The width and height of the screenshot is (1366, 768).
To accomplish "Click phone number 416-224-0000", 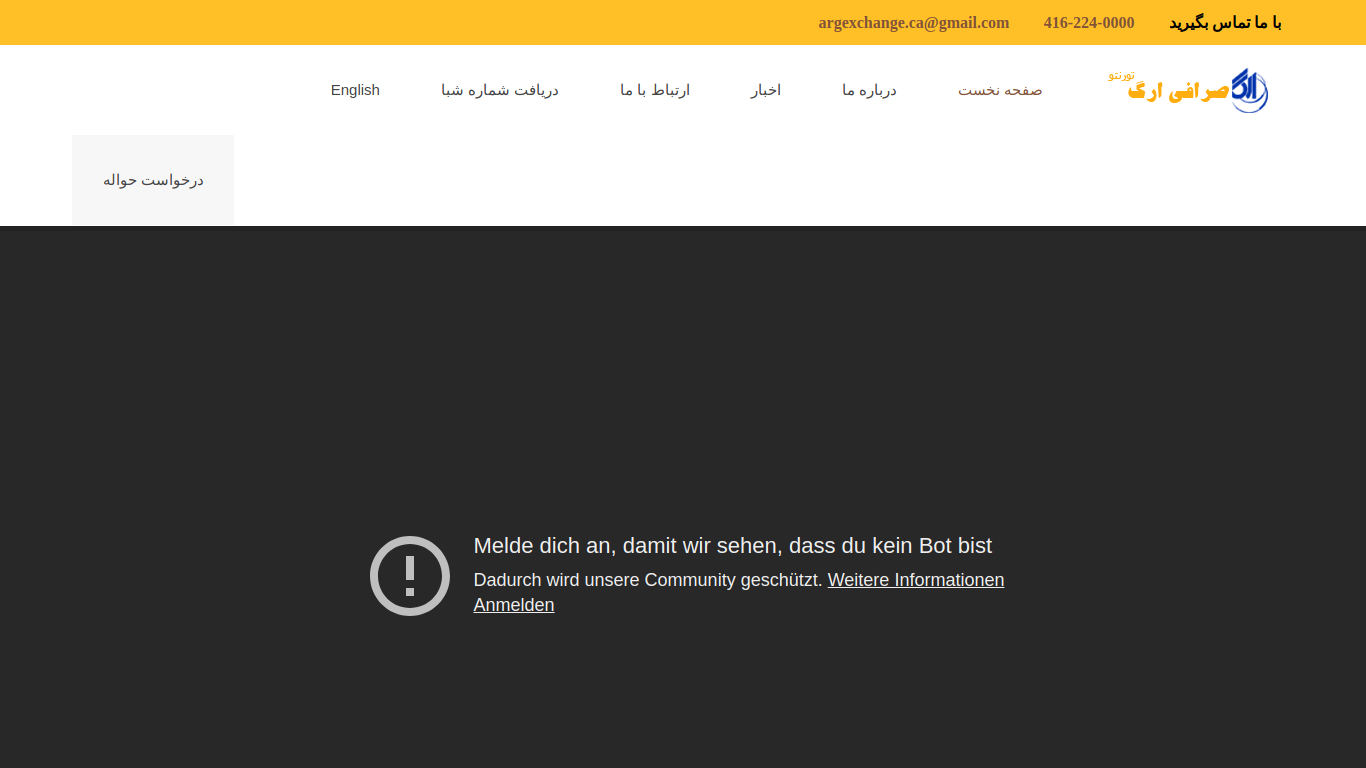I will coord(1089,23).
